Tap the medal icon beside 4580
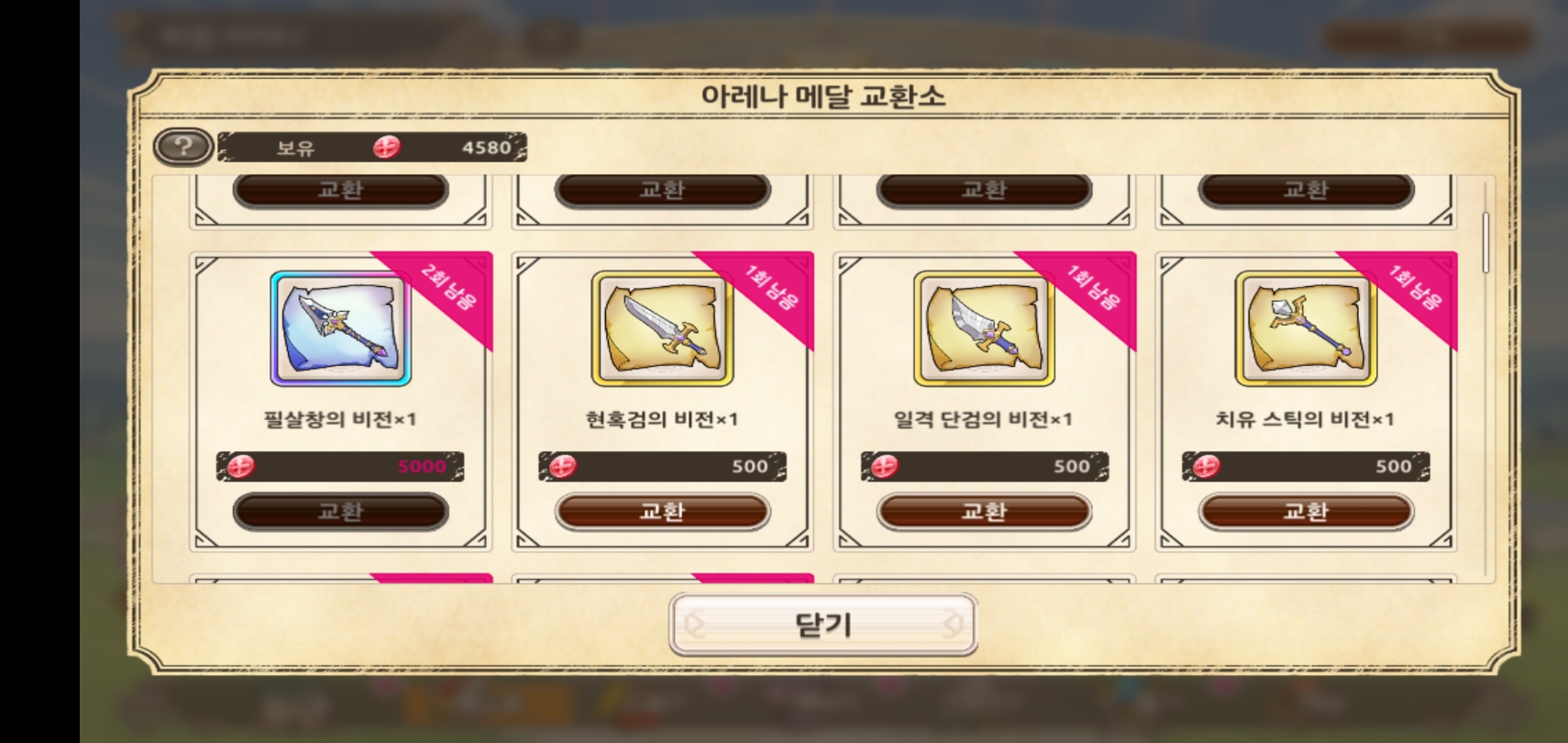 coord(386,147)
